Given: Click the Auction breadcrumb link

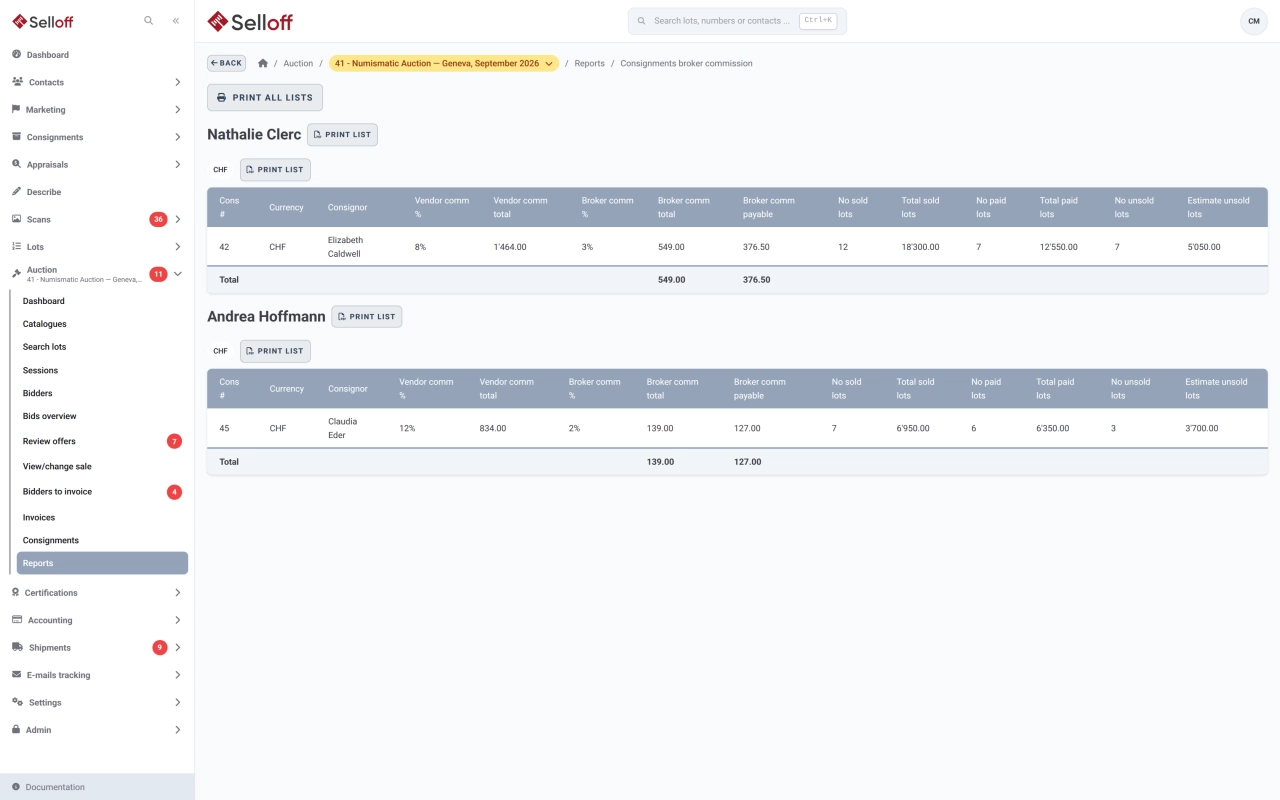Looking at the screenshot, I should coord(298,63).
